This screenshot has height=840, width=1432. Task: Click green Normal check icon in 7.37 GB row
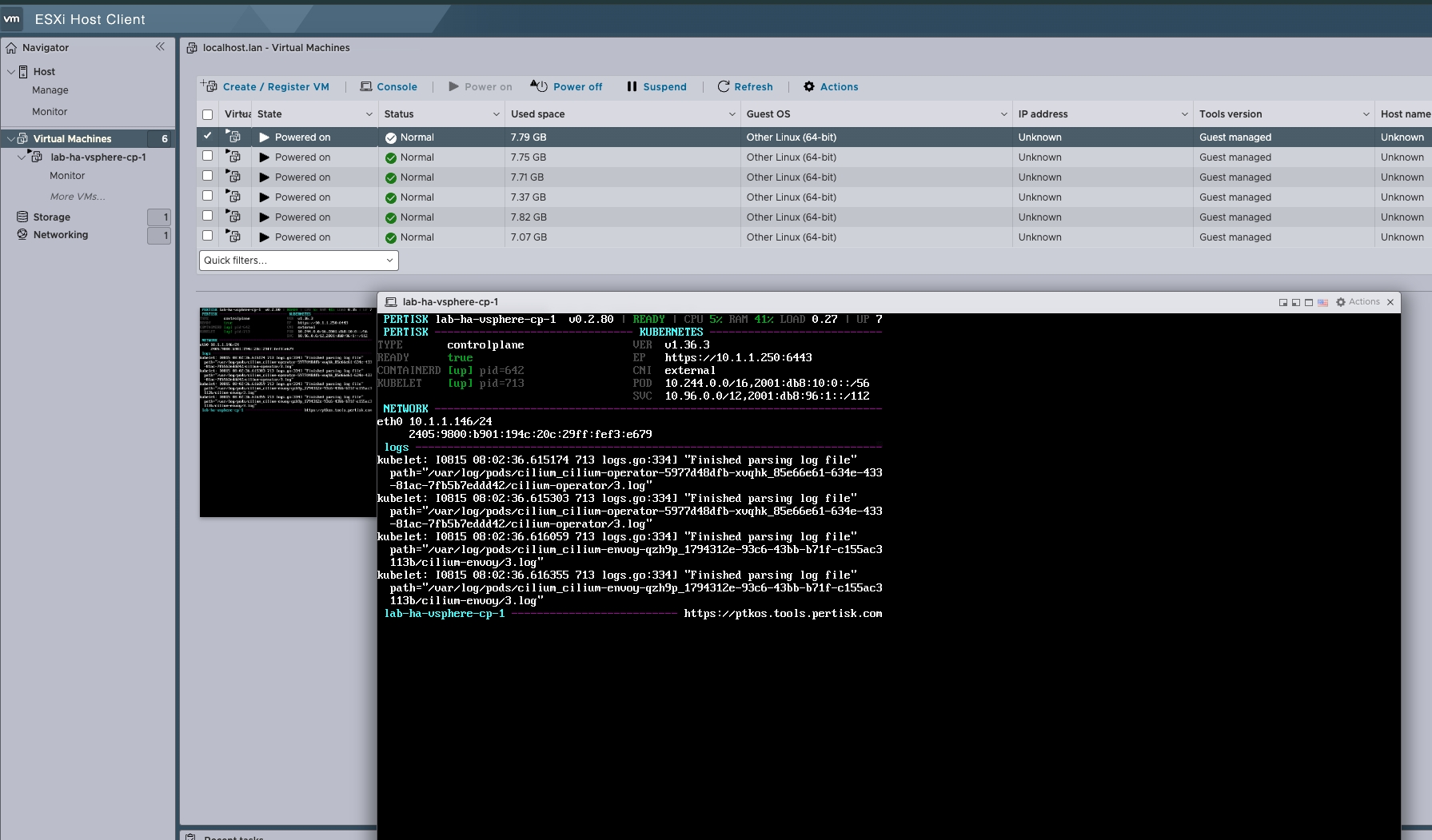(391, 198)
